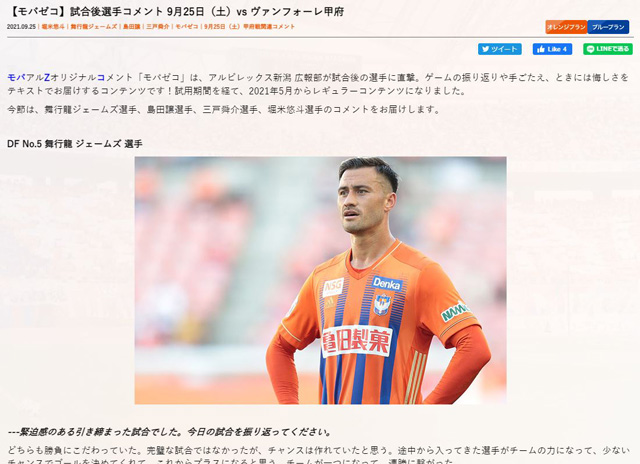640x464 pixels.
Task: Open the 三戸舜介 tag link
Action: [x=158, y=27]
